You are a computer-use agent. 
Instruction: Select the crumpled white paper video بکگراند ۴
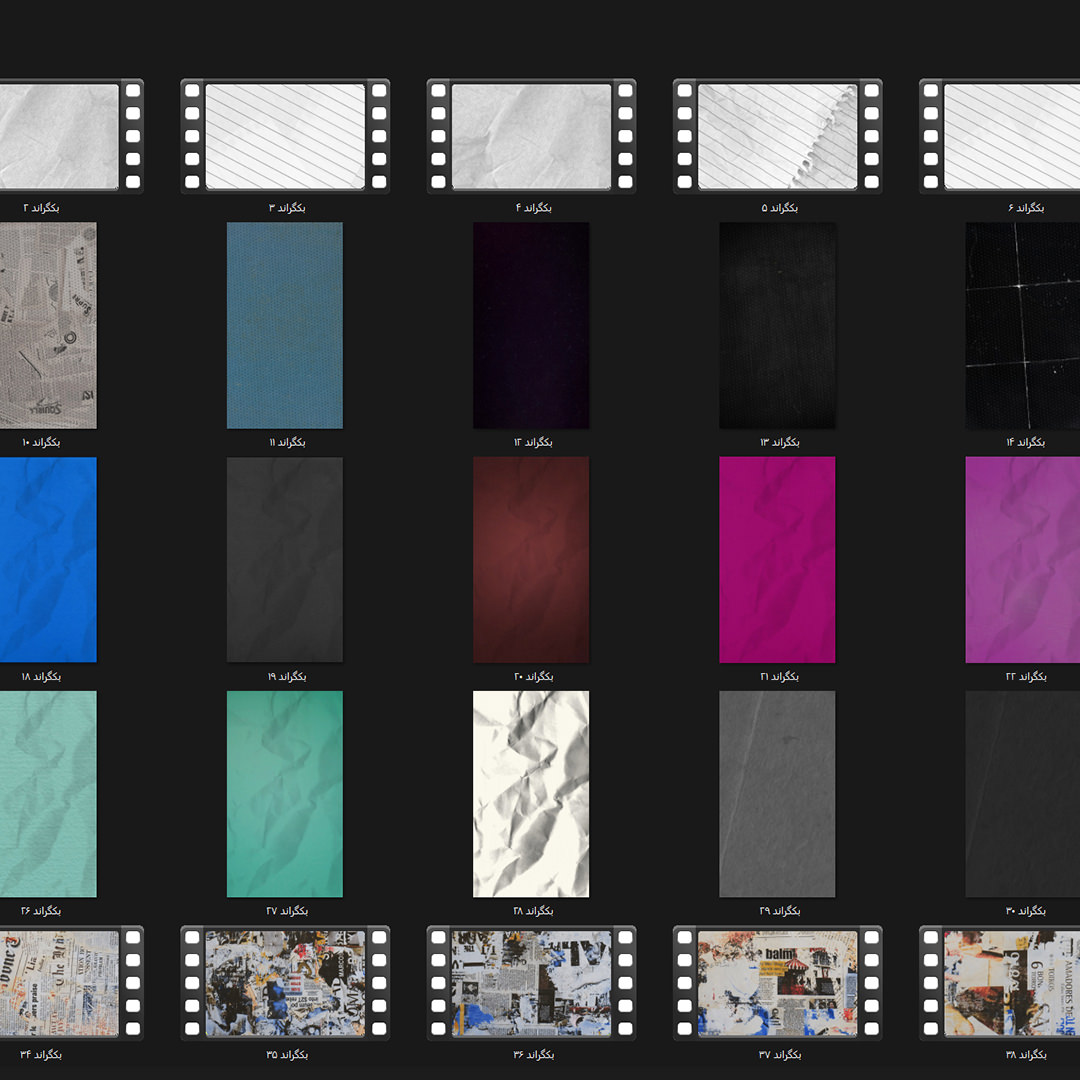(531, 136)
